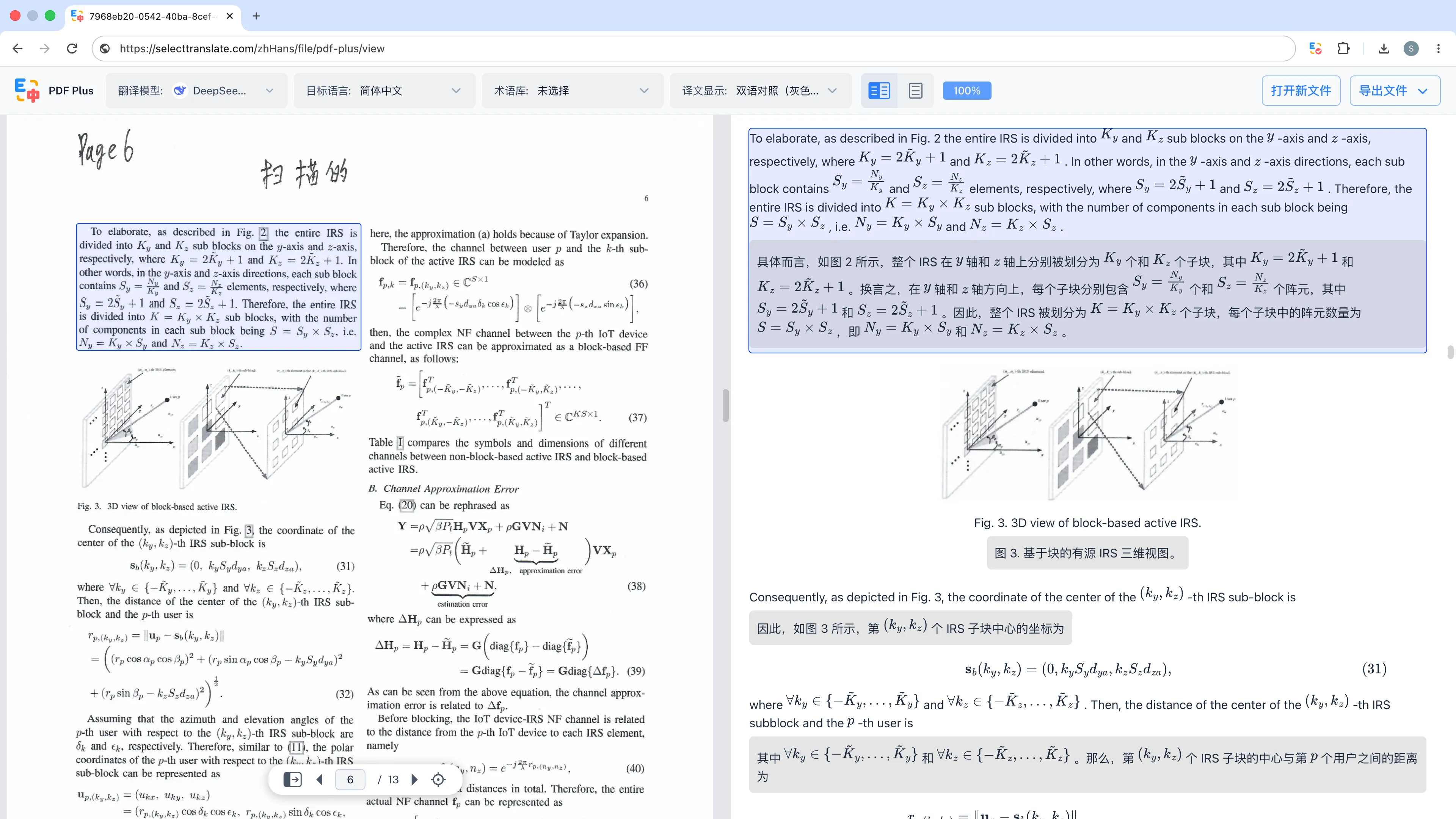Click the 图 3. 基于块的有源 IRS 三维视图 caption

(x=1087, y=553)
